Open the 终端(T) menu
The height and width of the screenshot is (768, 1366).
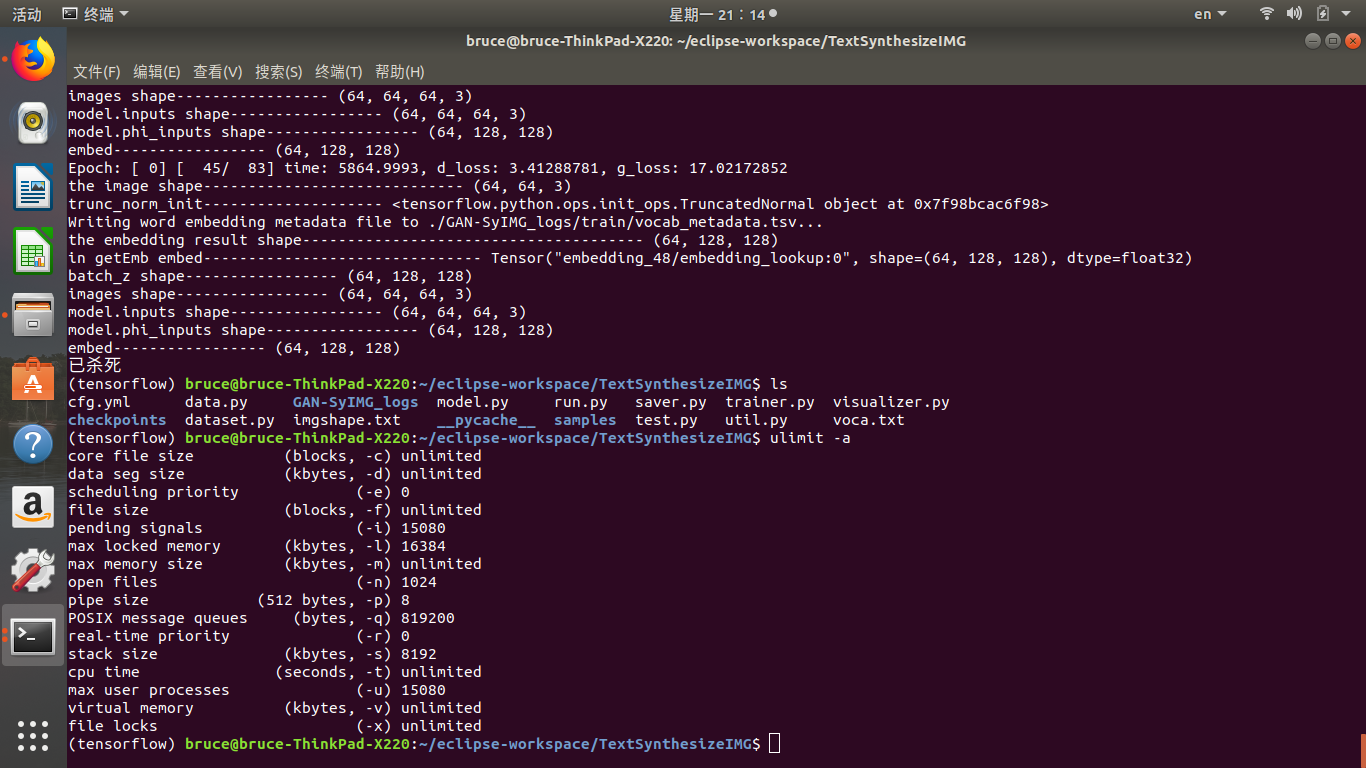(x=339, y=72)
